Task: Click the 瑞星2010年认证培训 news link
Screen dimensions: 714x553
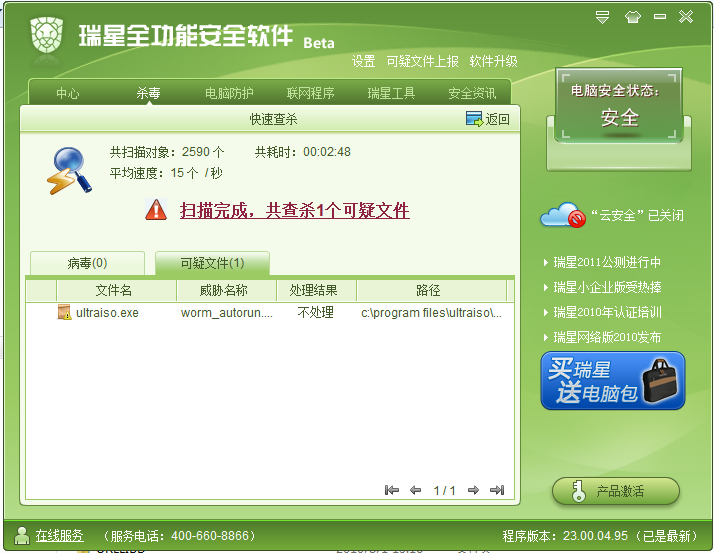Action: tap(607, 312)
